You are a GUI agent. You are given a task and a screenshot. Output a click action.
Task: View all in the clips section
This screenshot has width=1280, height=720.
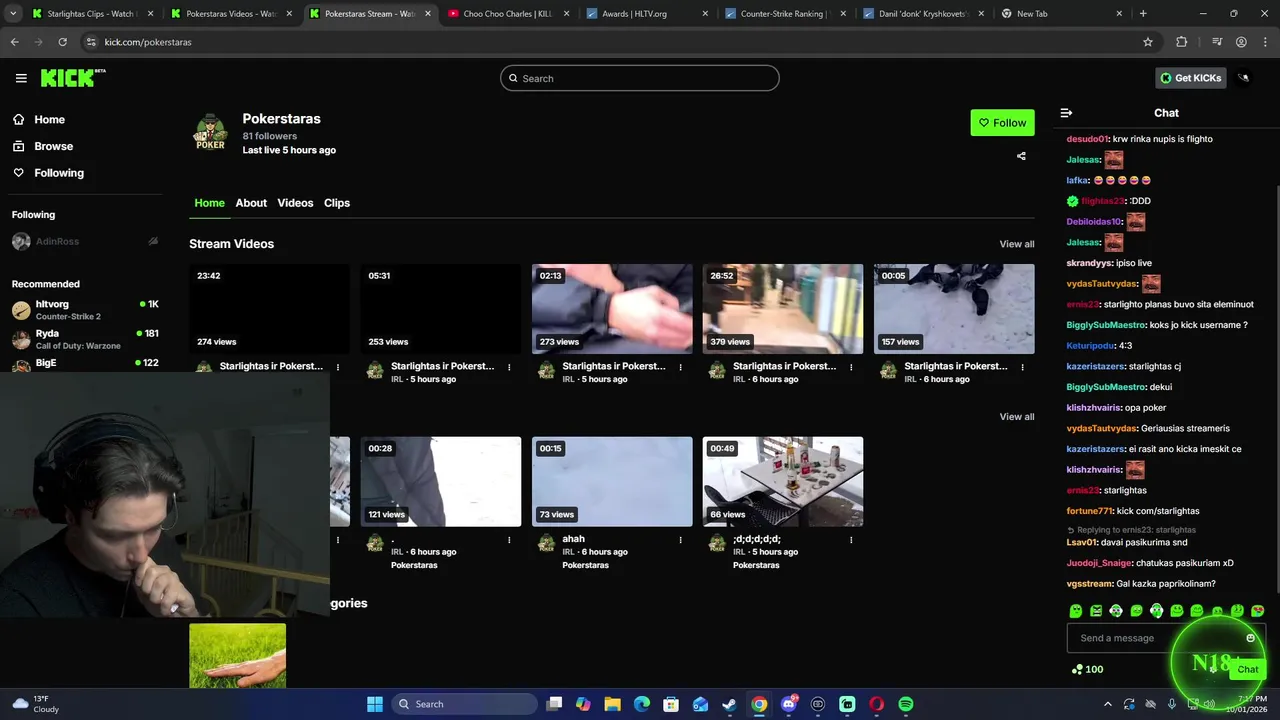[x=1017, y=417]
